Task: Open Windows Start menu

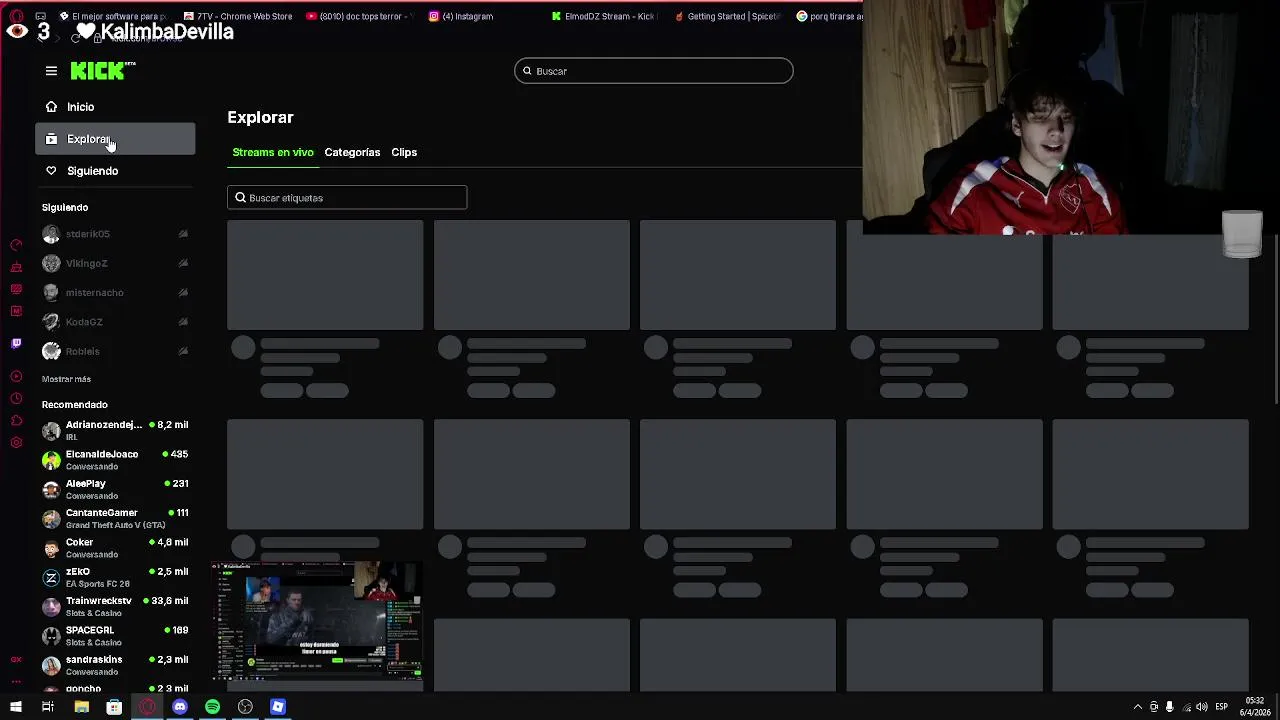Action: [x=15, y=707]
